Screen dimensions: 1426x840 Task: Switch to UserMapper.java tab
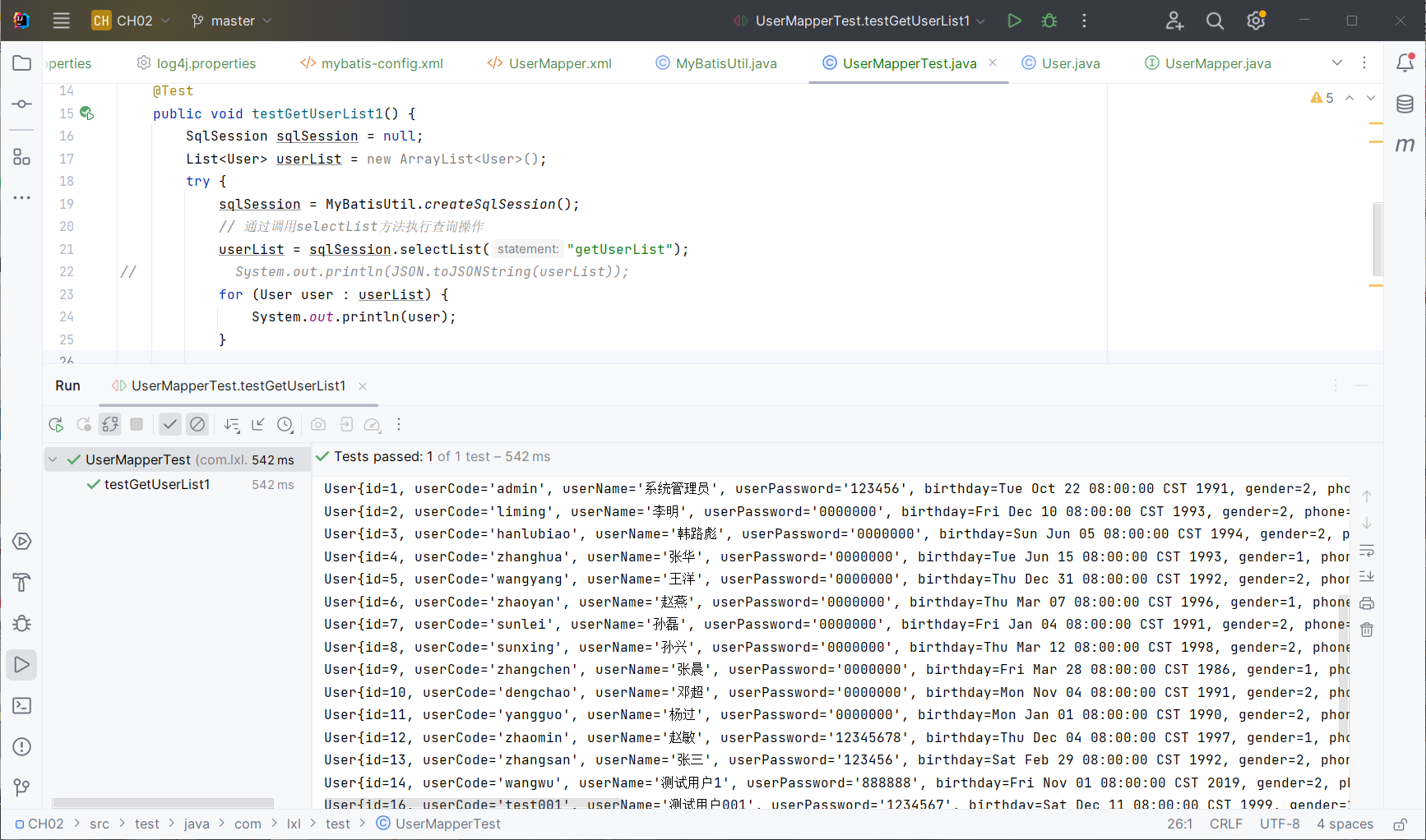coord(1208,63)
